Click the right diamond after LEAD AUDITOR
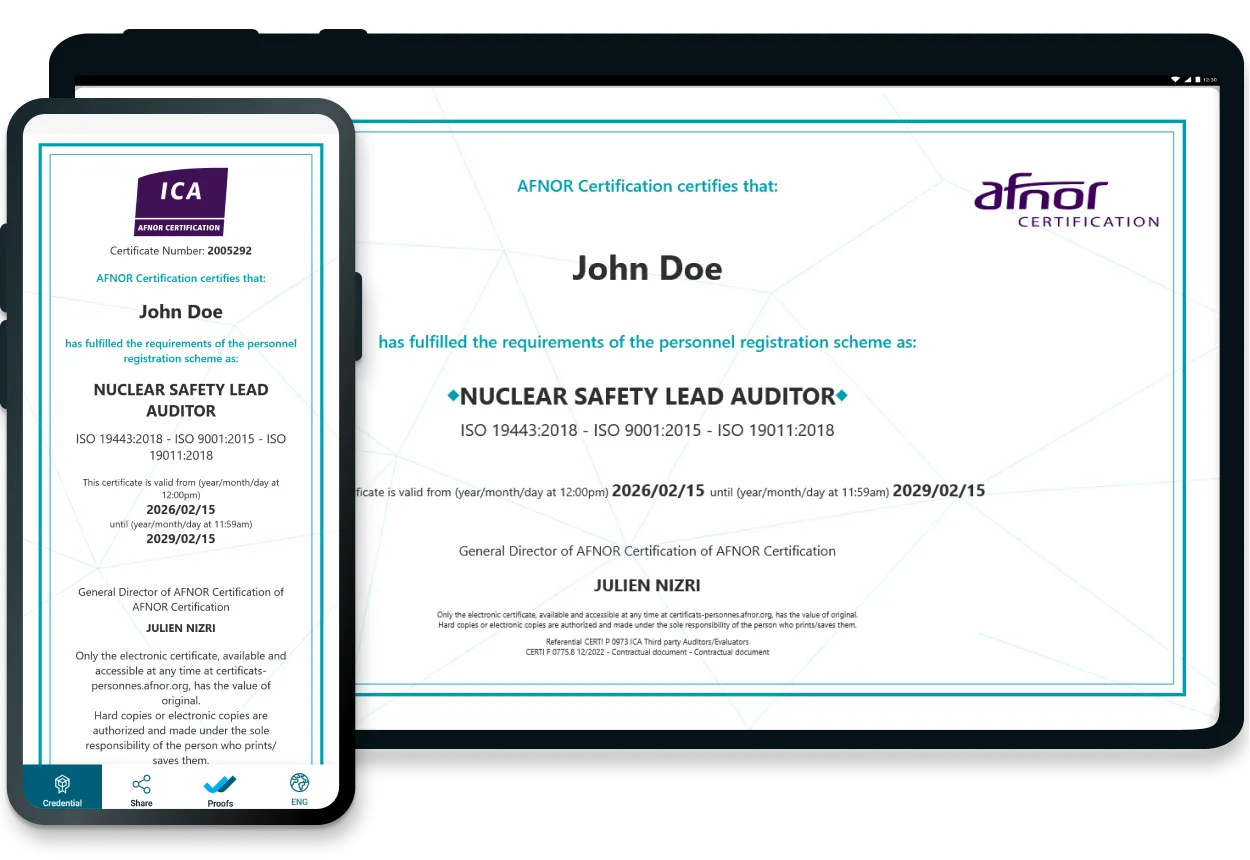The image size is (1250, 860). [842, 396]
